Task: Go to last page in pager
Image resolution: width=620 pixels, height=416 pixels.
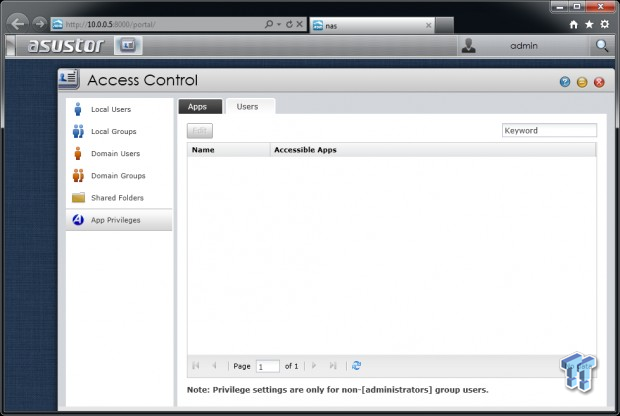Action: click(x=333, y=365)
